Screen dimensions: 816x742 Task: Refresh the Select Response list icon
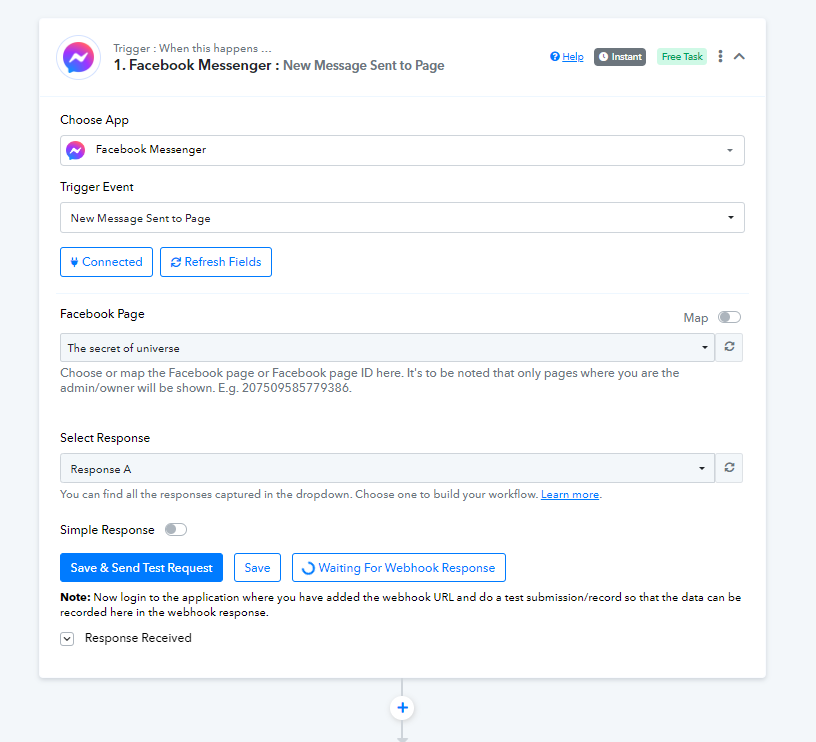[x=729, y=468]
